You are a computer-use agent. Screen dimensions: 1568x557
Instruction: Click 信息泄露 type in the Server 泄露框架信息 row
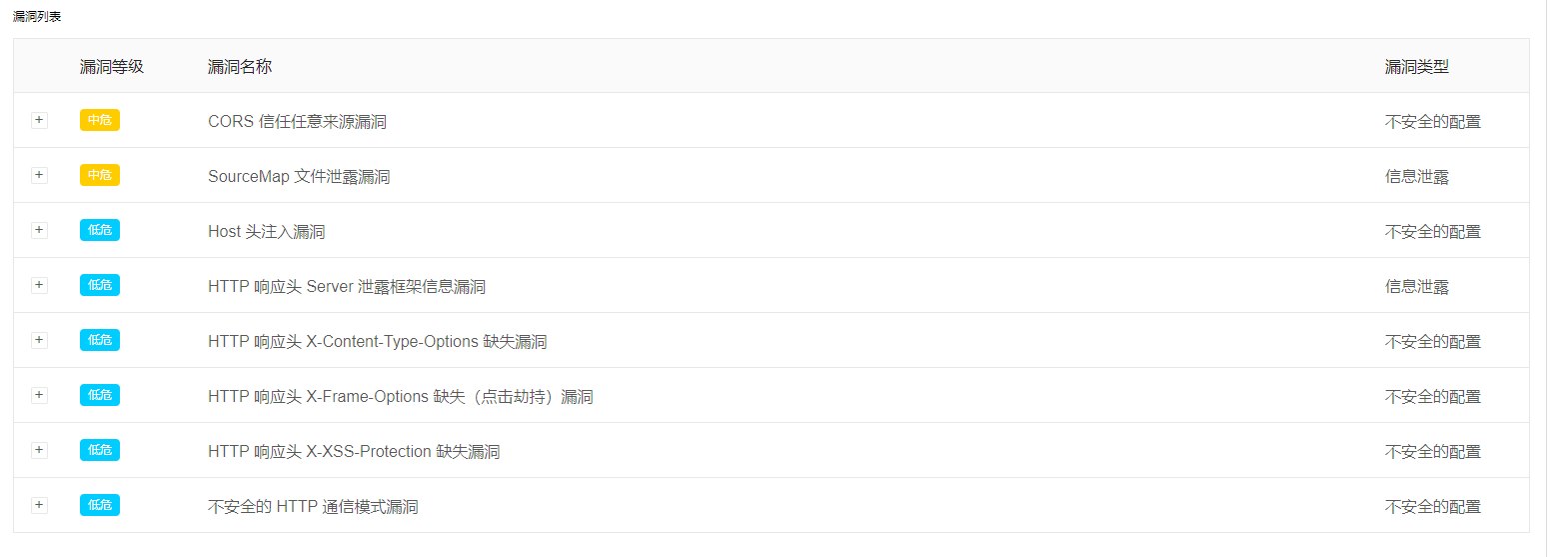[x=1416, y=287]
